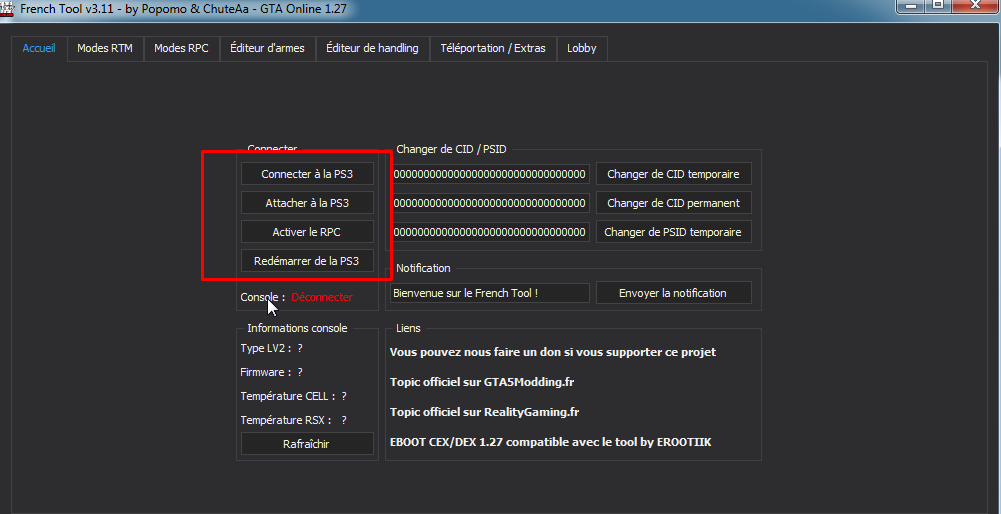The image size is (1001, 514).
Task: Click the Rafraîchir button
Action: tap(307, 444)
